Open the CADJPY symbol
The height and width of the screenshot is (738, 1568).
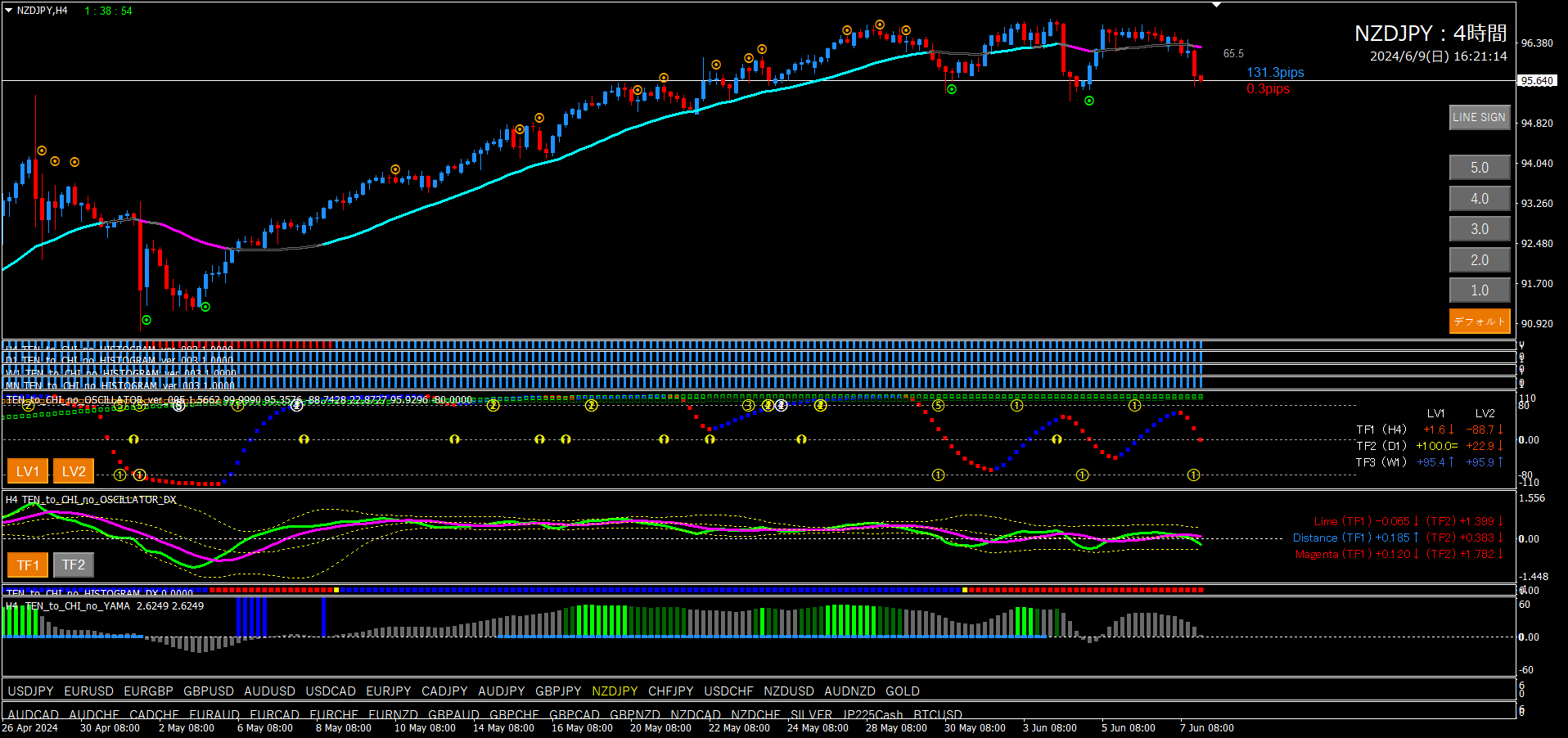point(444,691)
